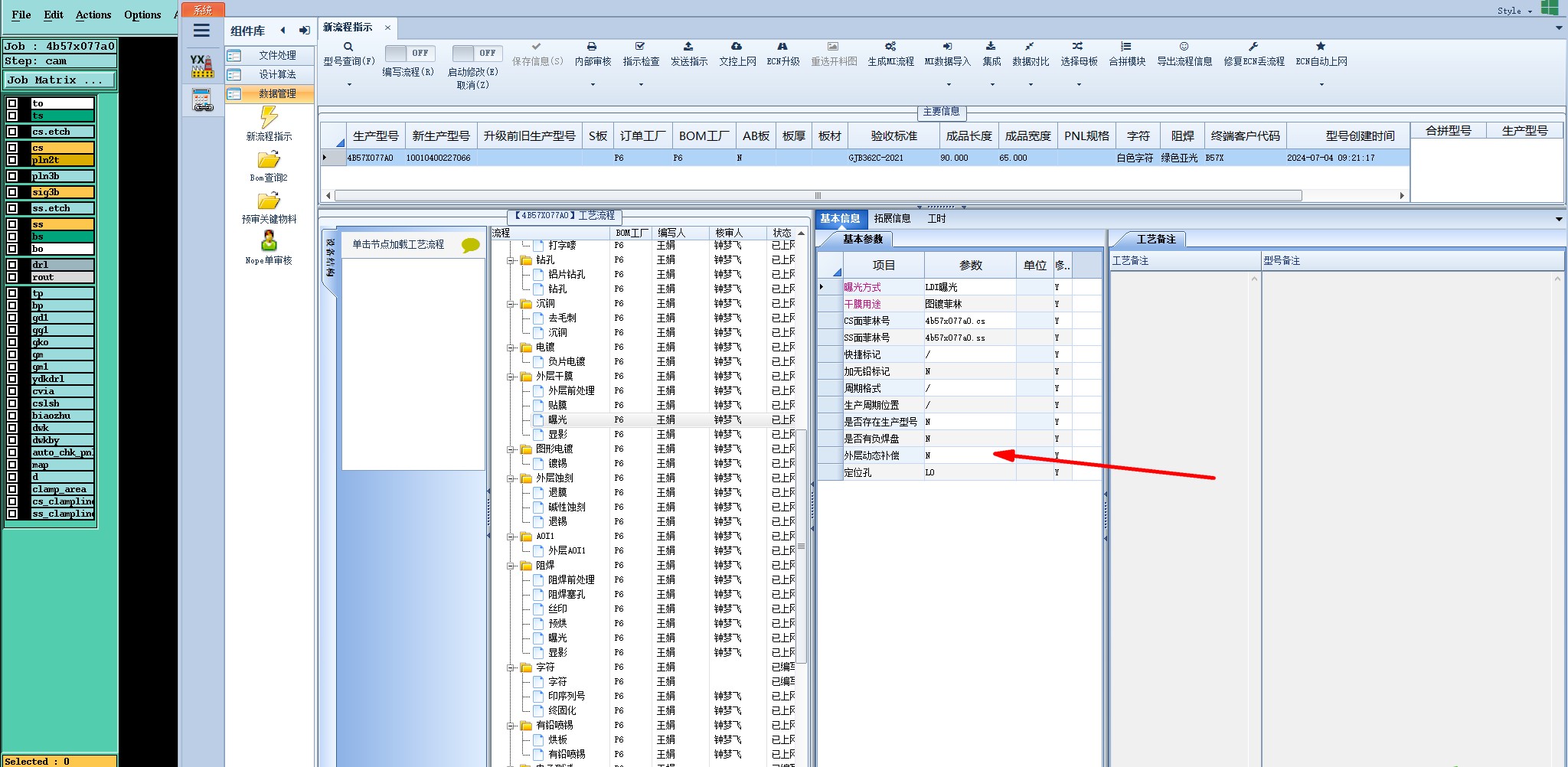
Task: Switch to the 工时 tab
Action: tap(936, 219)
